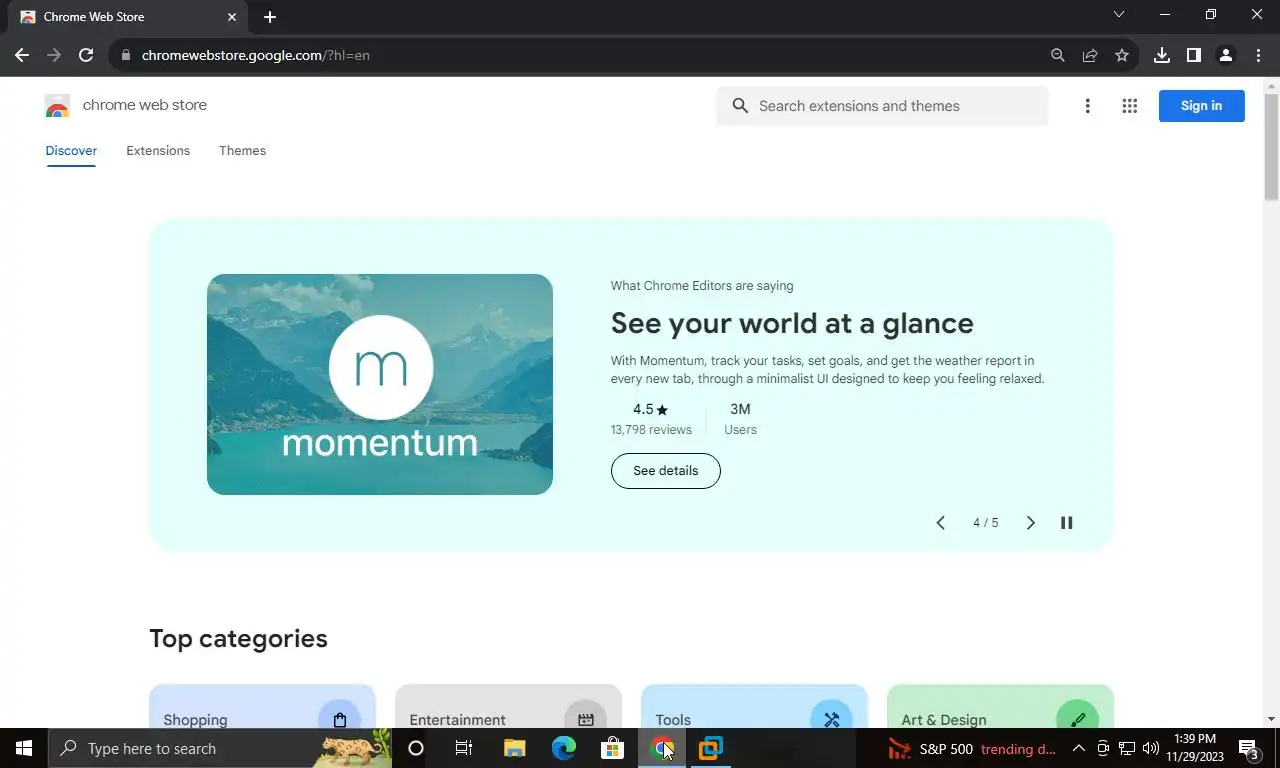The height and width of the screenshot is (768, 1280).
Task: Open zoom magnifier in address bar
Action: point(1058,55)
